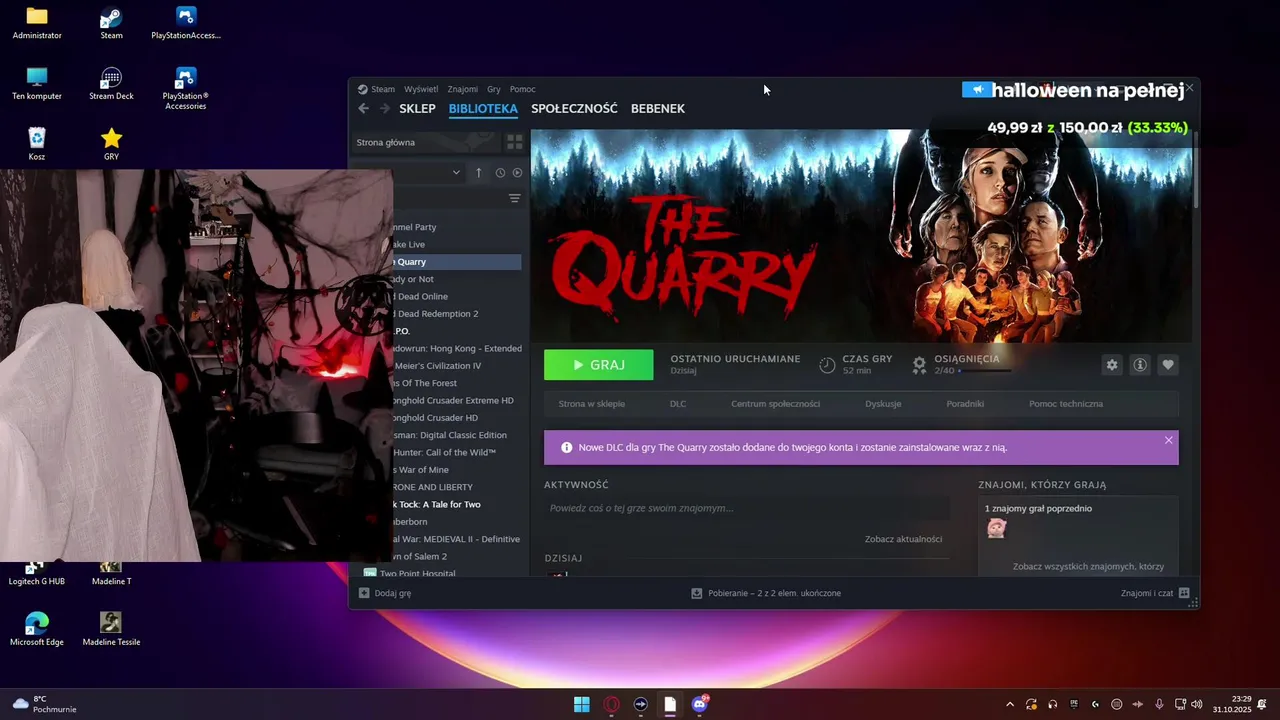The width and height of the screenshot is (1280, 720).
Task: Open Poradniki link
Action: (965, 404)
